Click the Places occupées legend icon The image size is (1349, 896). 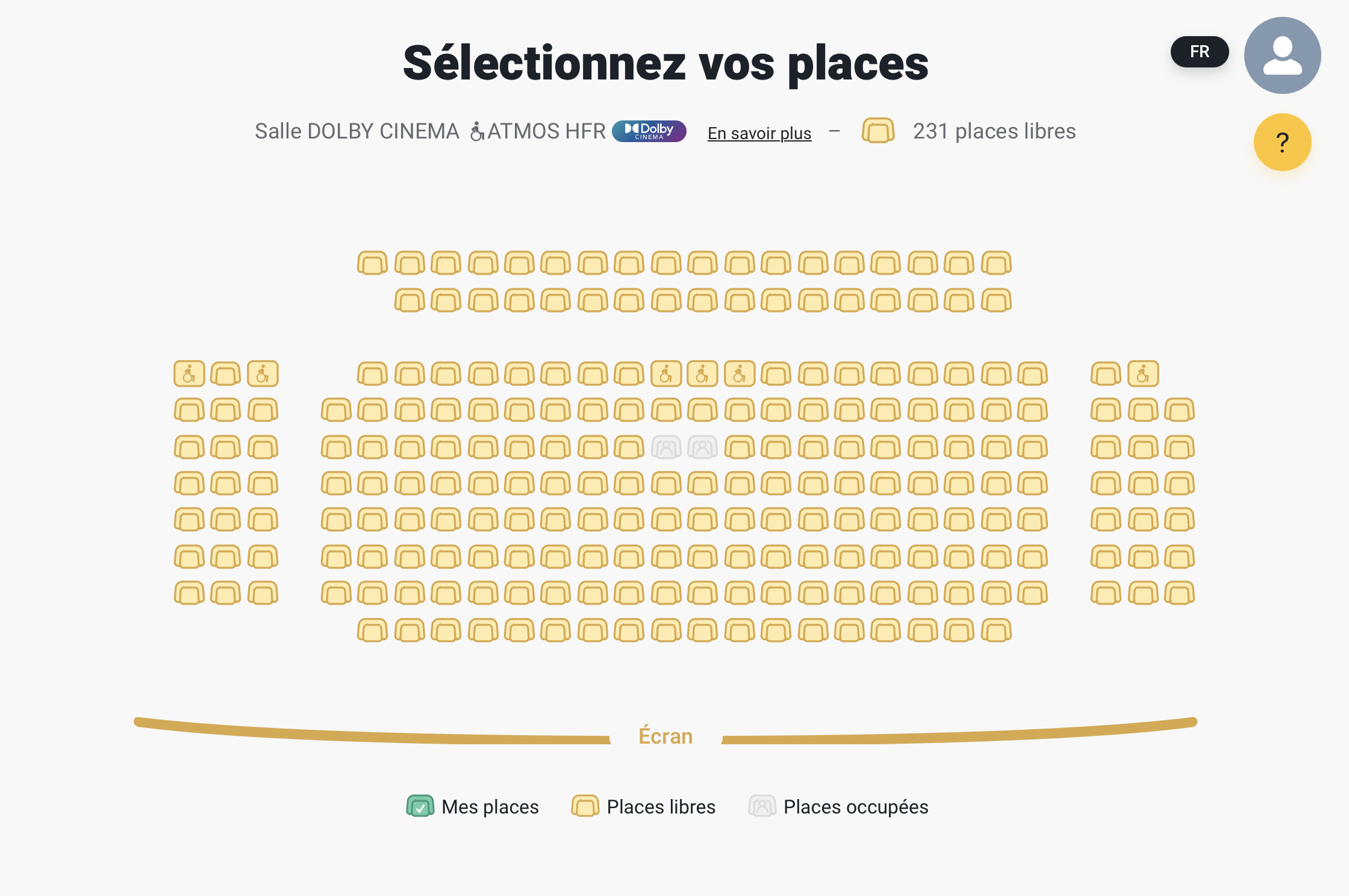[x=762, y=806]
